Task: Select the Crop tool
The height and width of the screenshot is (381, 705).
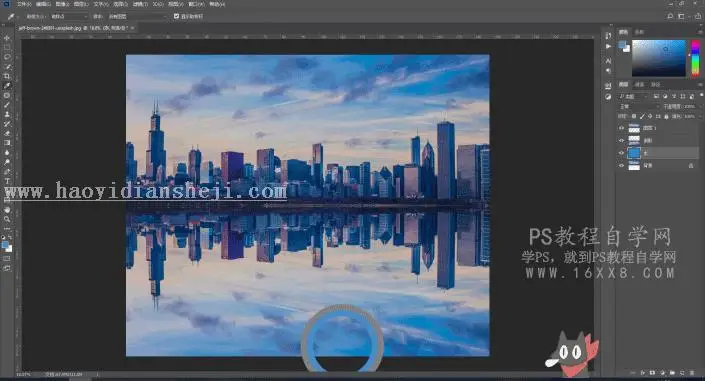Action: (x=7, y=76)
